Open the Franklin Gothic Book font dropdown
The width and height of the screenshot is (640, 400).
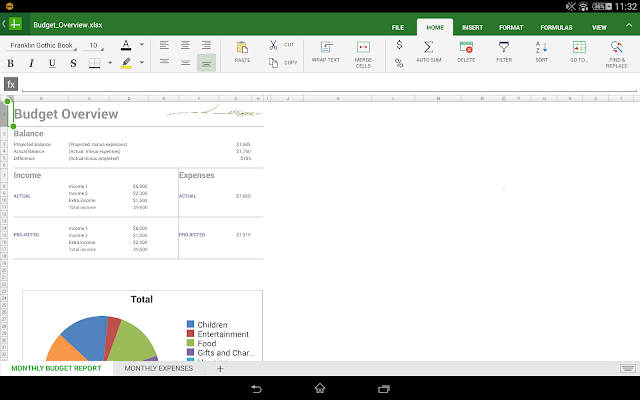click(42, 45)
